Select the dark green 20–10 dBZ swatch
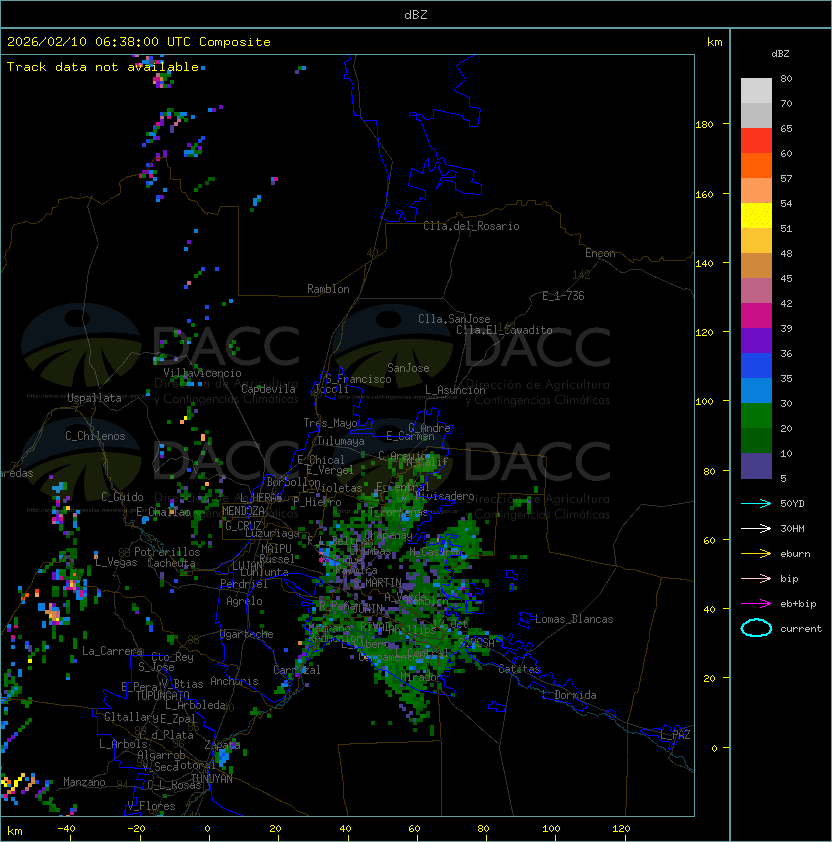 tap(756, 441)
